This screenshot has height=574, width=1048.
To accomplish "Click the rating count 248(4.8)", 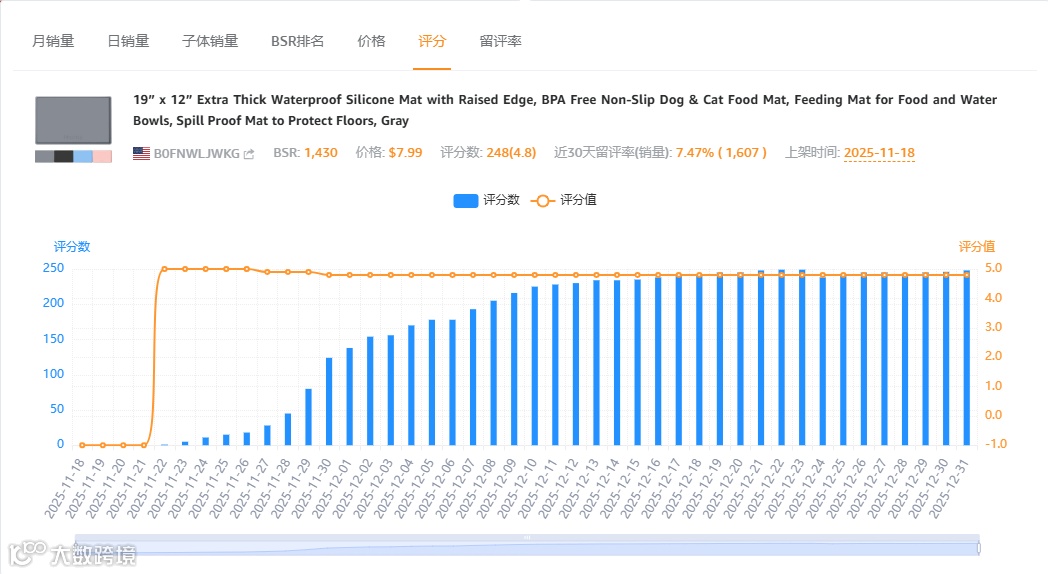I will pos(511,153).
